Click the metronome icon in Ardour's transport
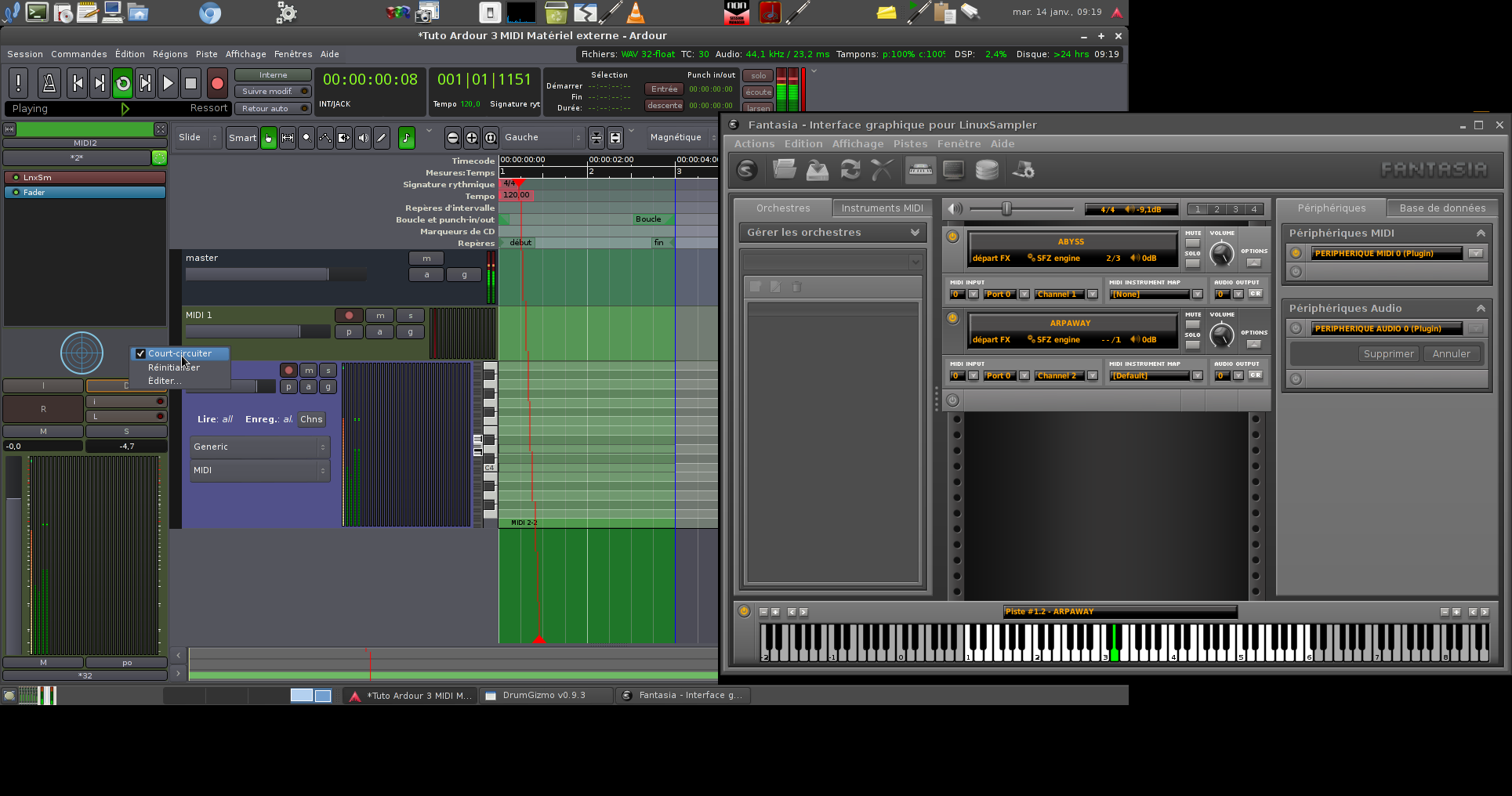Viewport: 1512px width, 796px height. click(49, 83)
